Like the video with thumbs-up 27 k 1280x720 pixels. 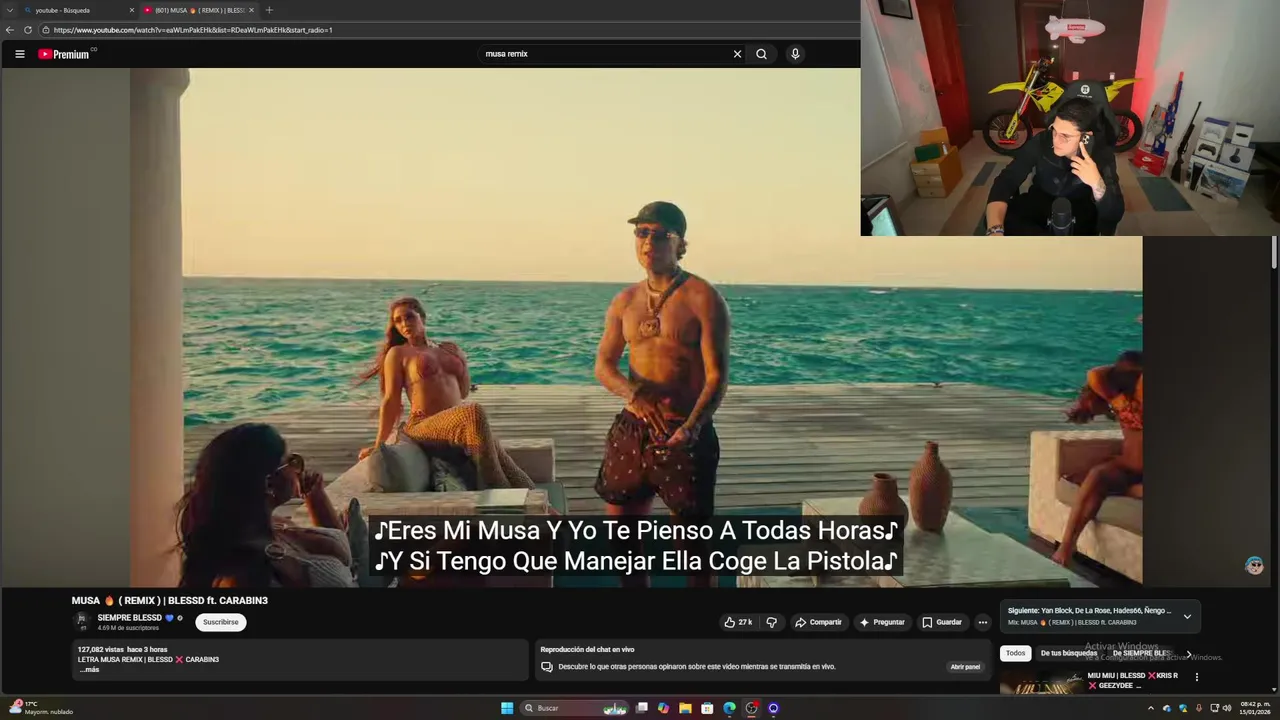click(738, 622)
